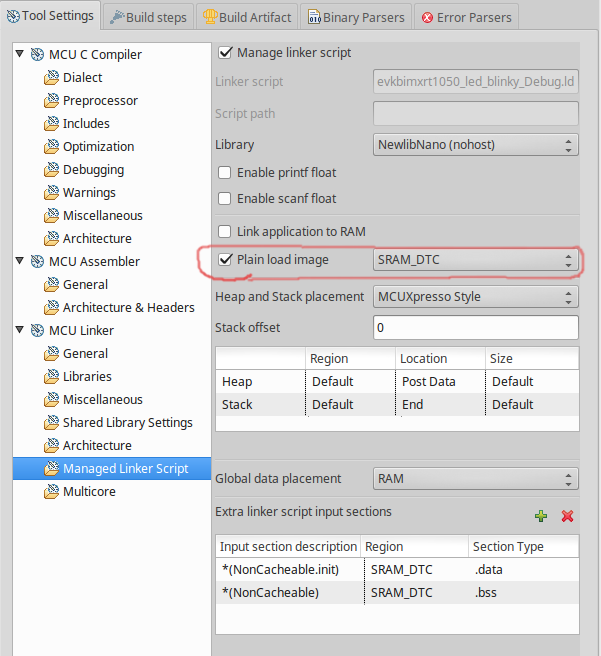
Task: Select Architecture & Headers tree item
Action: 128,308
